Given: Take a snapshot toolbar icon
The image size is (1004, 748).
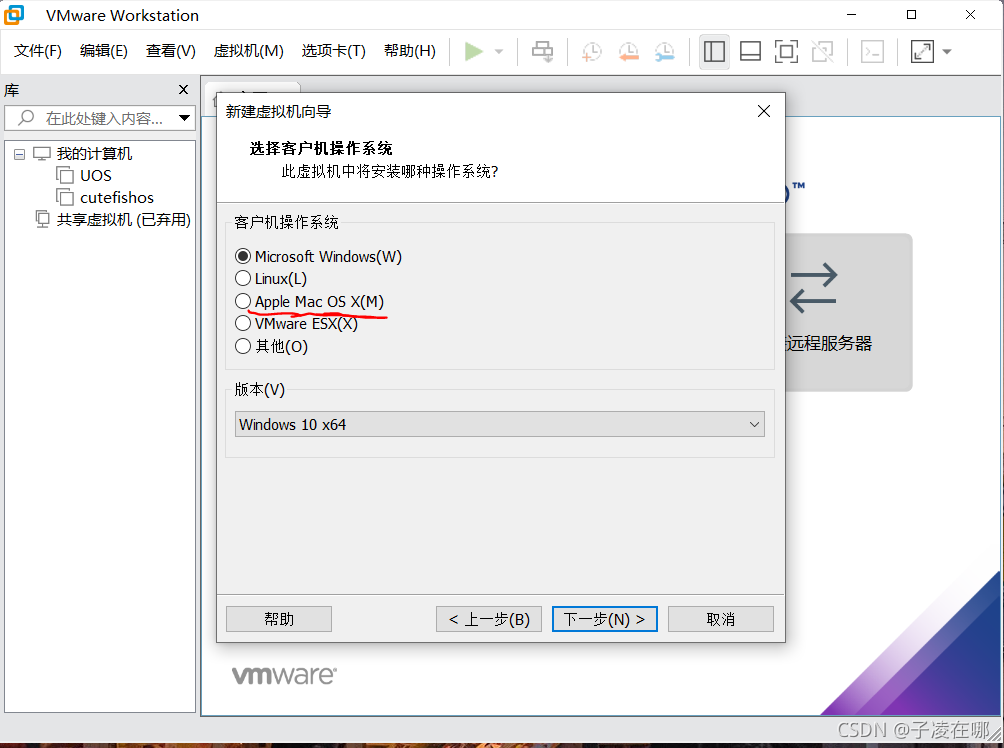Looking at the screenshot, I should [x=592, y=52].
